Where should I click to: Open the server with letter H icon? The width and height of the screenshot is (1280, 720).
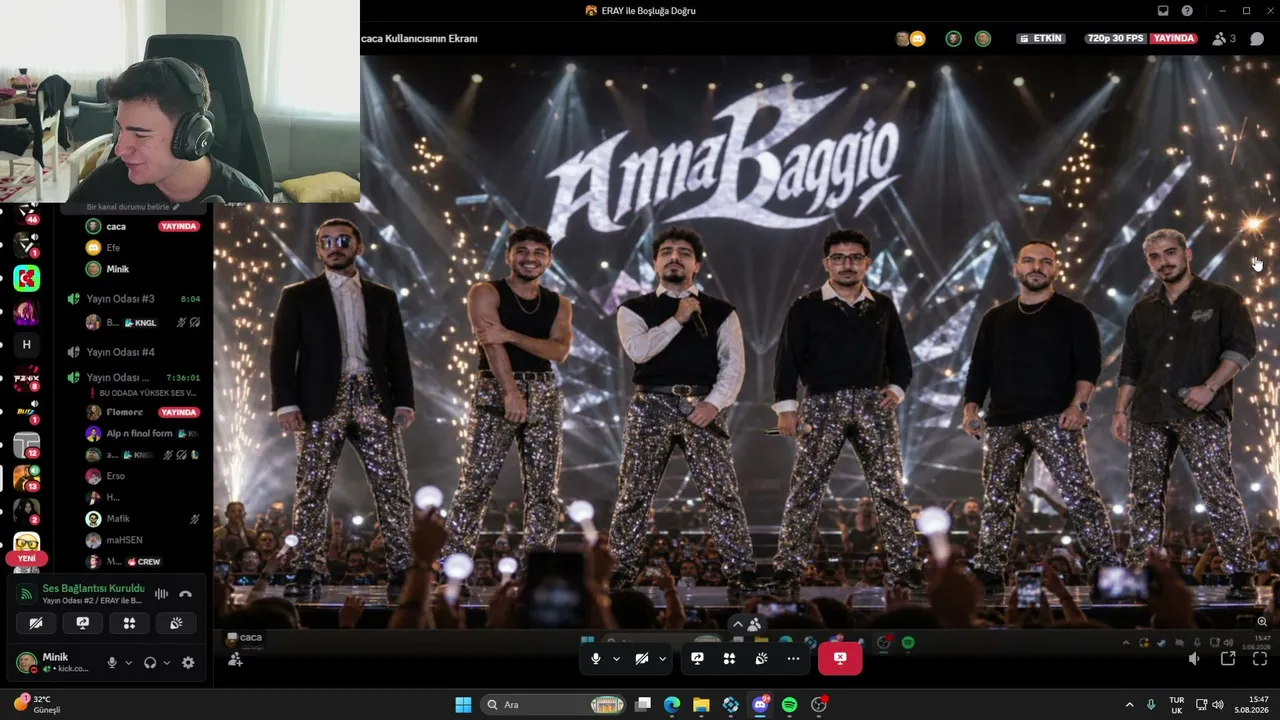(27, 344)
